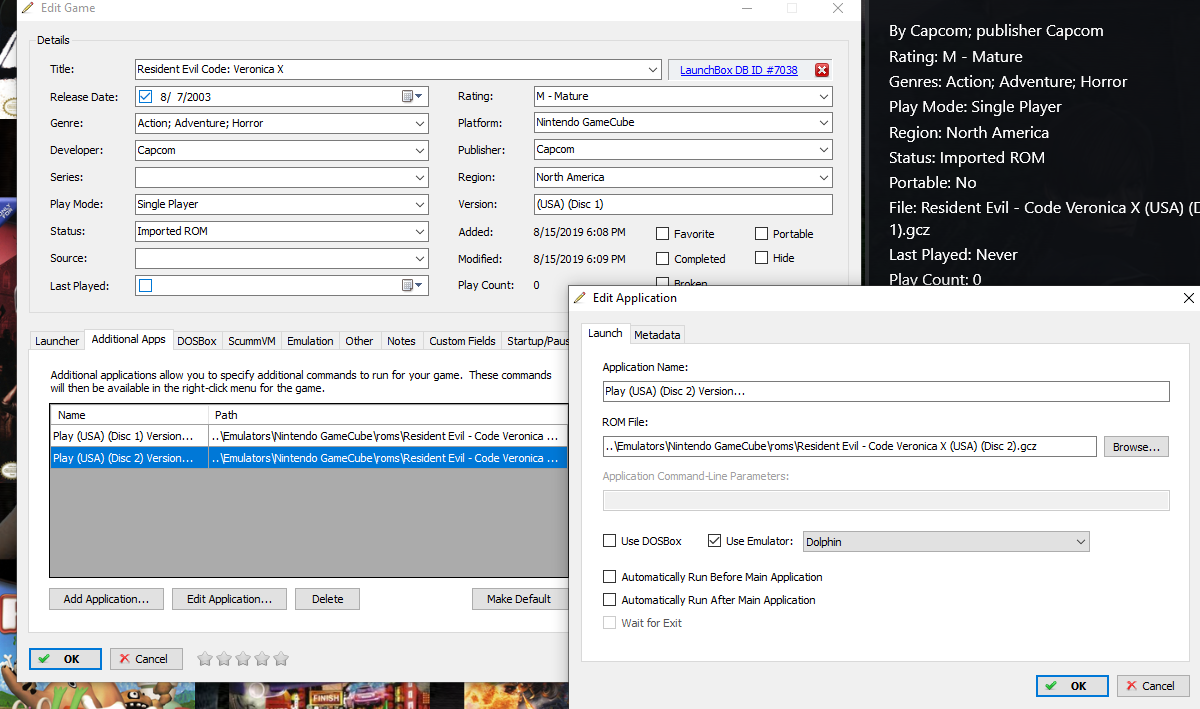The width and height of the screenshot is (1200, 709).
Task: Select the Play (USA) (Disc 2) Version row
Action: coord(308,458)
